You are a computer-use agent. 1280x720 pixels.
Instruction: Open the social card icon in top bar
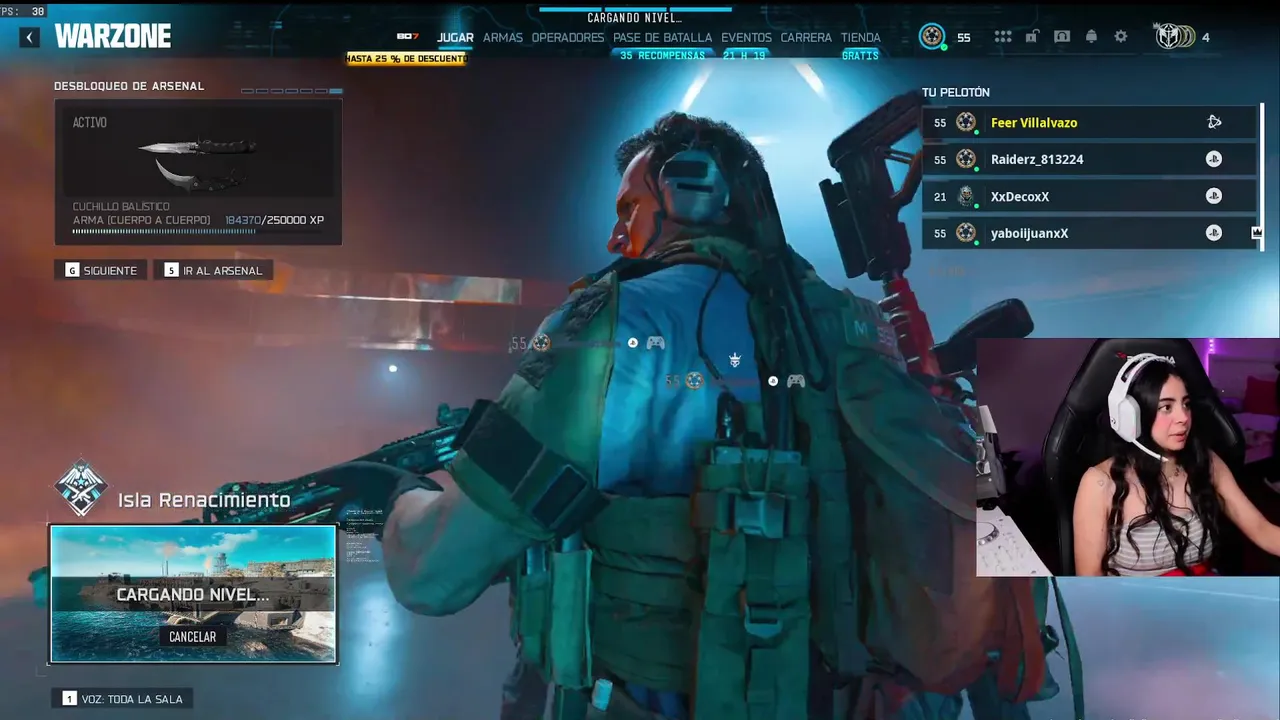click(1062, 37)
